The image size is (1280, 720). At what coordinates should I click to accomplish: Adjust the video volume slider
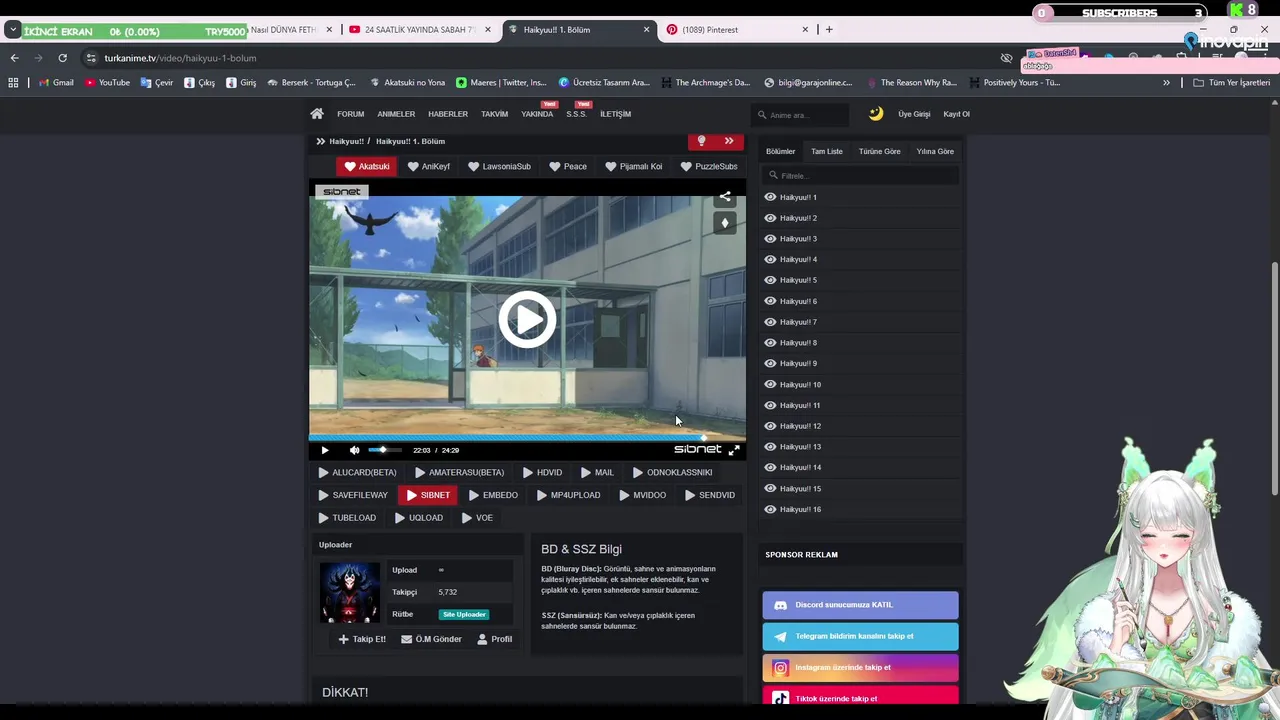(385, 450)
